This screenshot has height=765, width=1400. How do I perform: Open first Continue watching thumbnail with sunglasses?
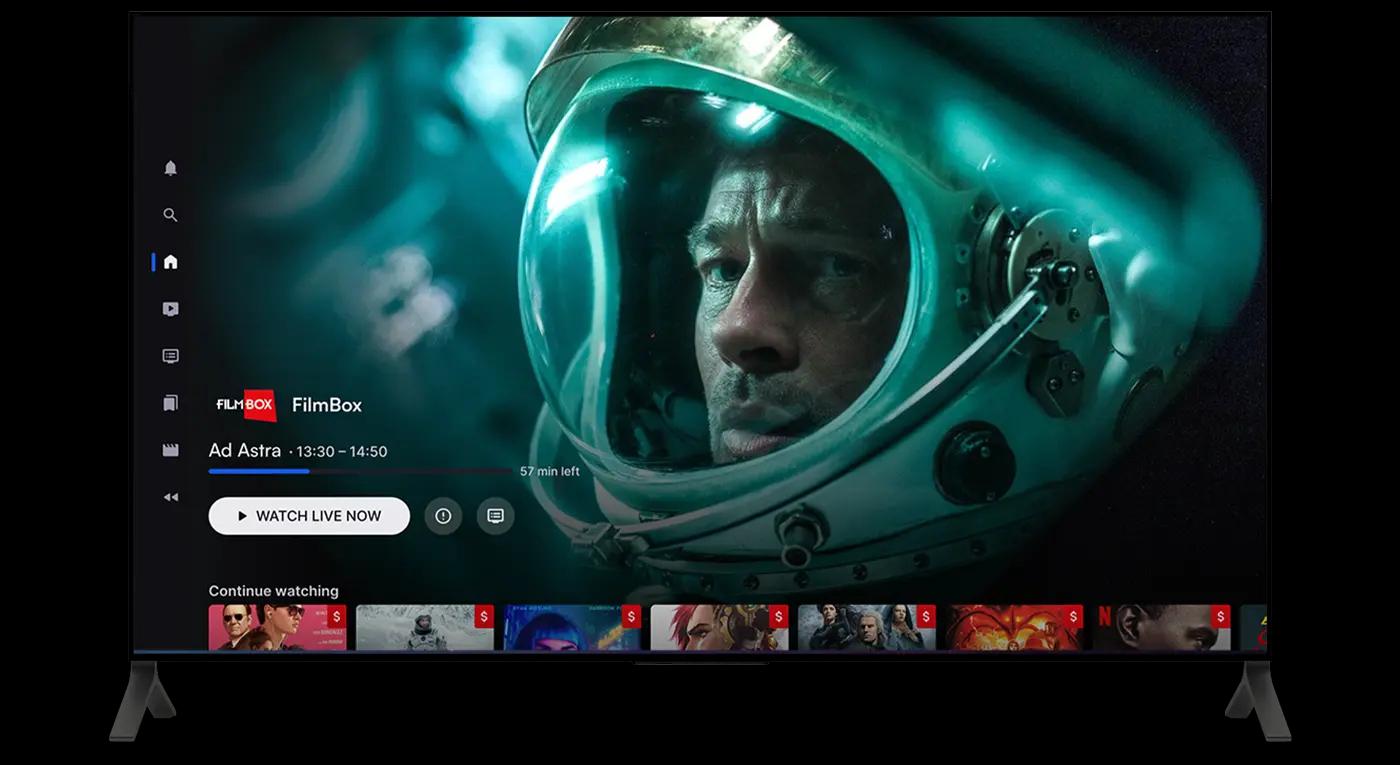click(x=277, y=627)
